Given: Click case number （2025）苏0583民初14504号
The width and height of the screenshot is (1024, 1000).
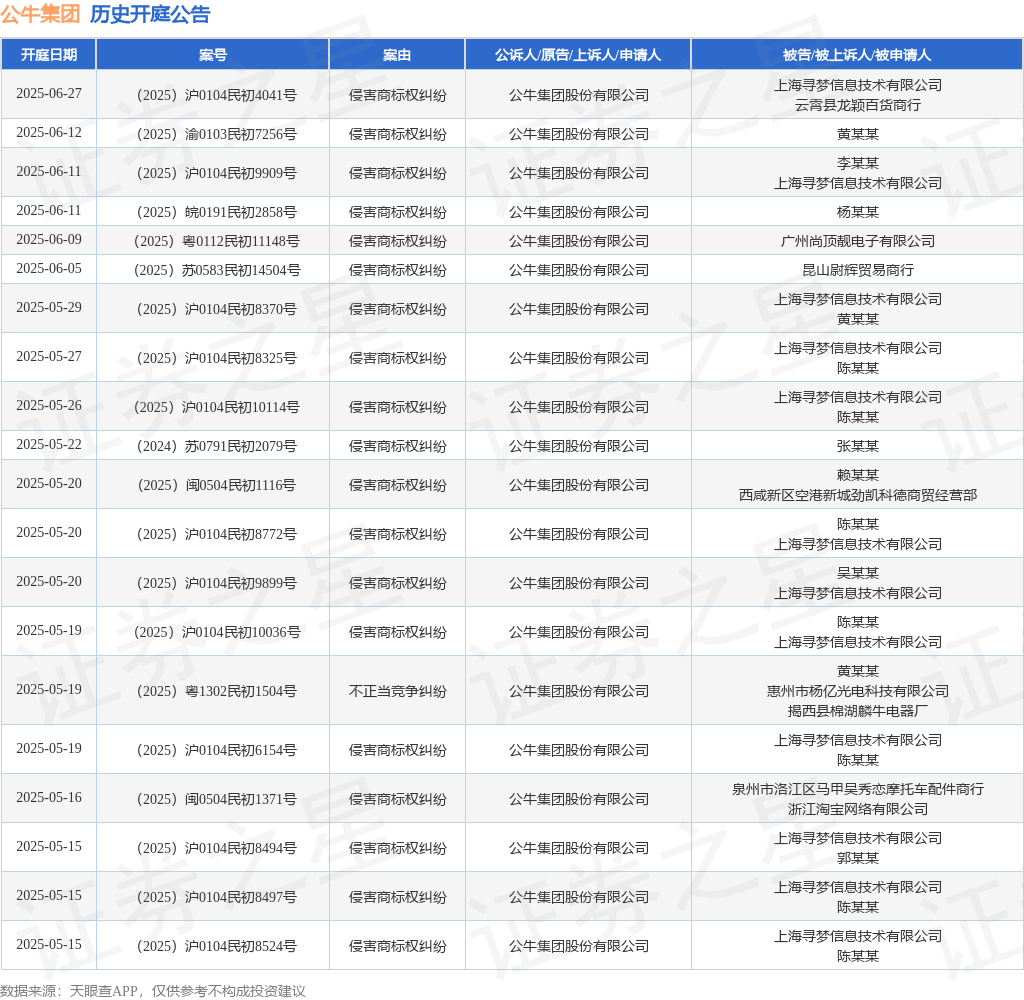Looking at the screenshot, I should (217, 270).
